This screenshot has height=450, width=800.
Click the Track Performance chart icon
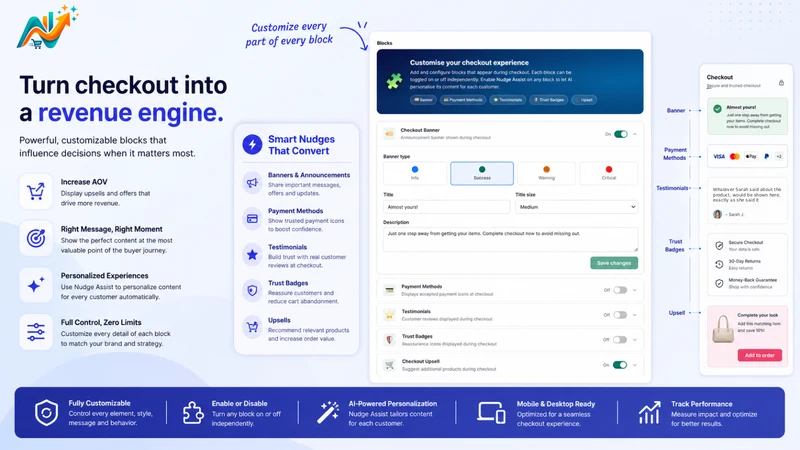(x=649, y=412)
